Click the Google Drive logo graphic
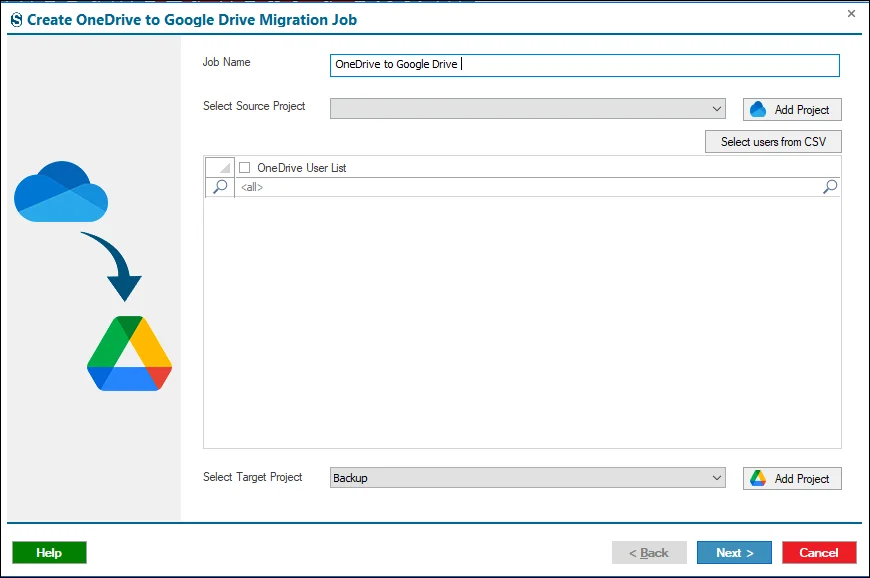 (x=129, y=353)
